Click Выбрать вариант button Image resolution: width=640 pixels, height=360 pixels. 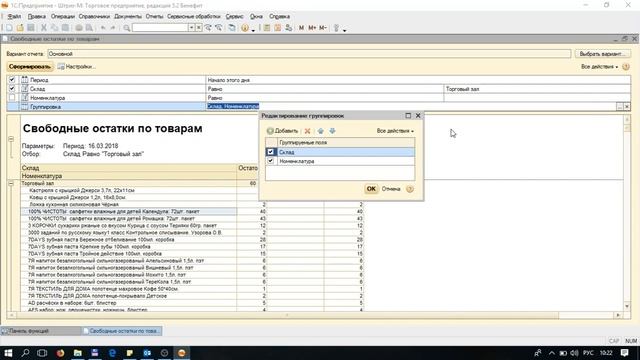click(x=602, y=54)
